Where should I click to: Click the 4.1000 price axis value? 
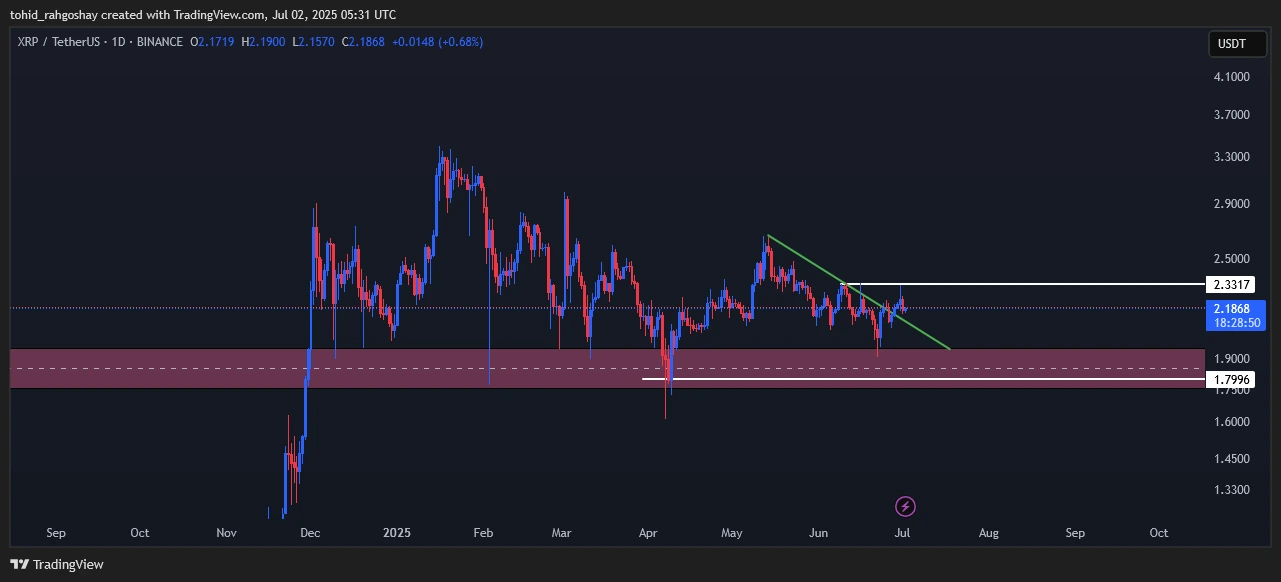(x=1231, y=77)
